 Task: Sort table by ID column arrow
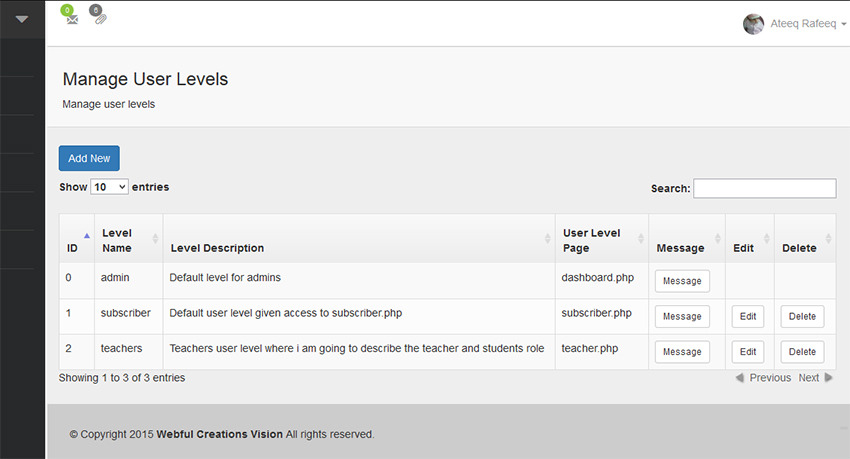coord(87,236)
